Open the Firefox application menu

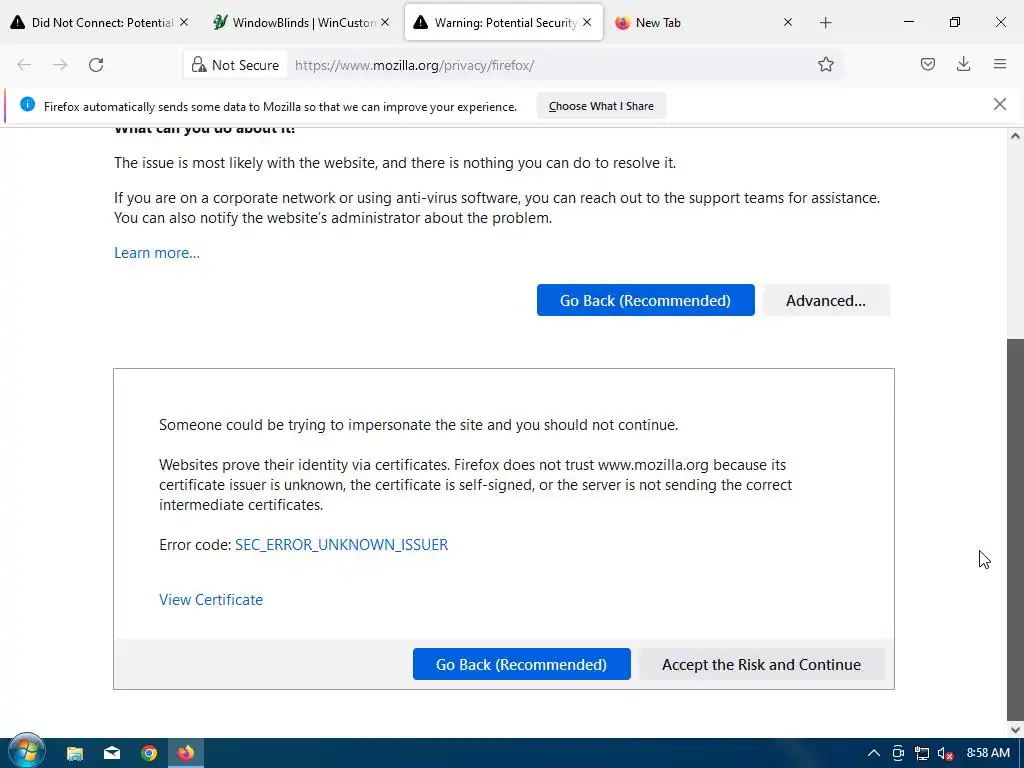point(999,64)
